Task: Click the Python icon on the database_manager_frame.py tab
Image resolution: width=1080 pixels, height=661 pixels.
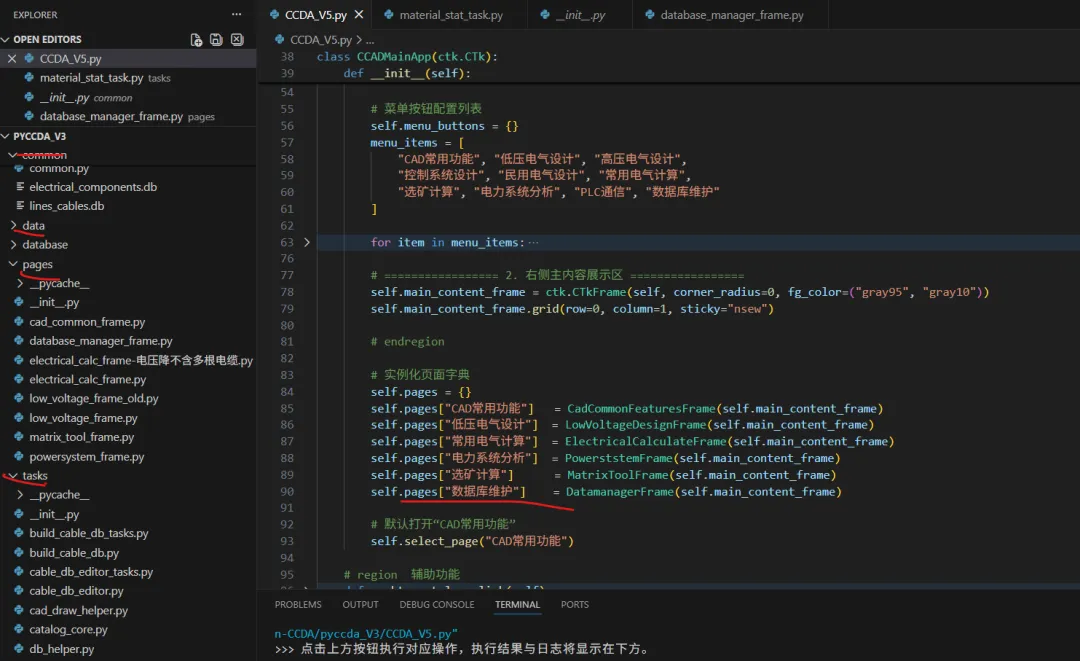Action: click(650, 14)
